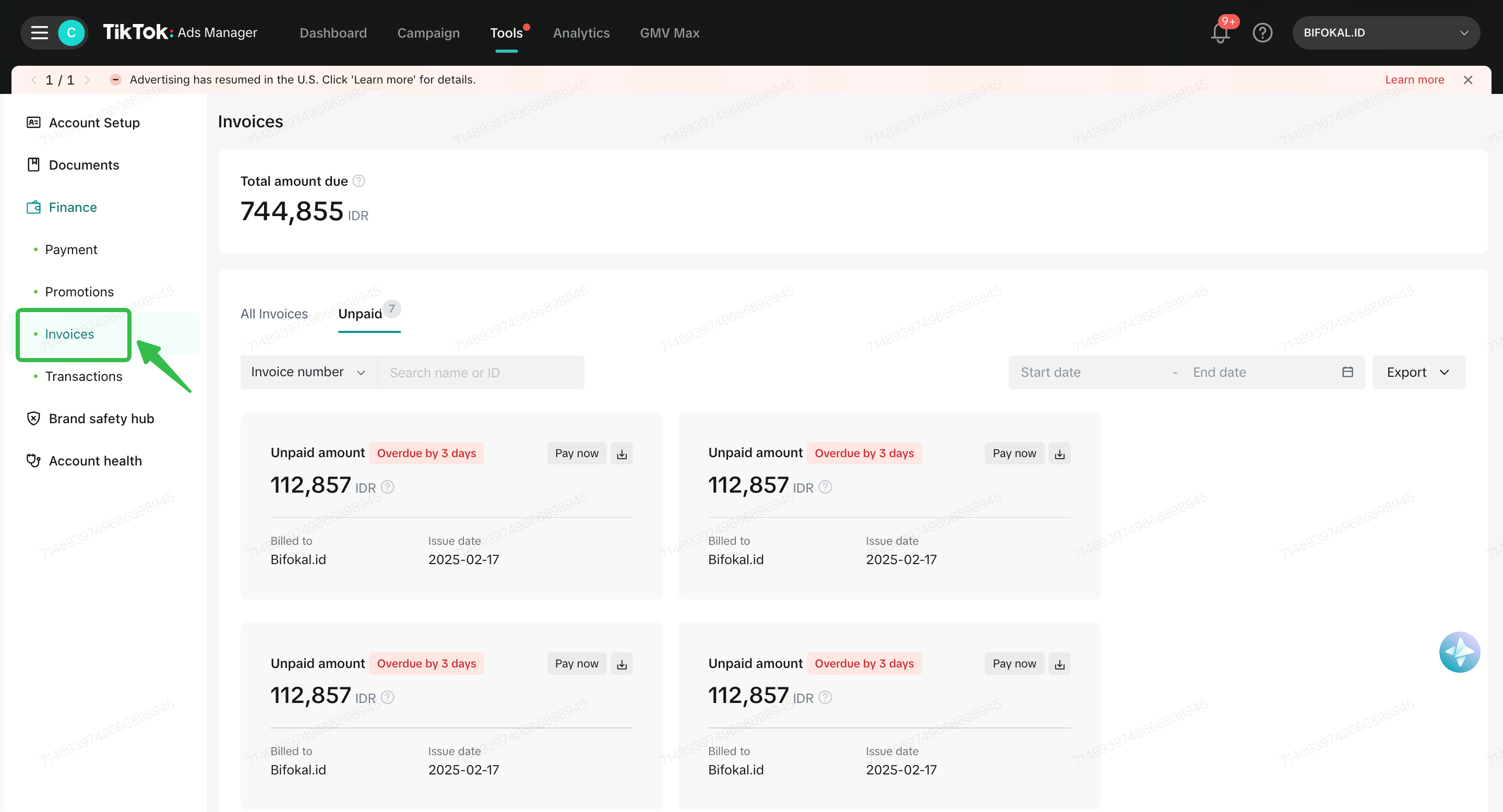This screenshot has width=1503, height=812.
Task: Open the Campaign menu item
Action: pos(428,33)
